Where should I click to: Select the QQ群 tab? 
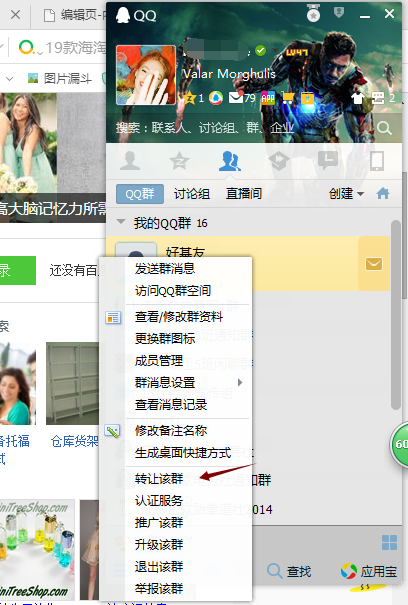coord(140,194)
